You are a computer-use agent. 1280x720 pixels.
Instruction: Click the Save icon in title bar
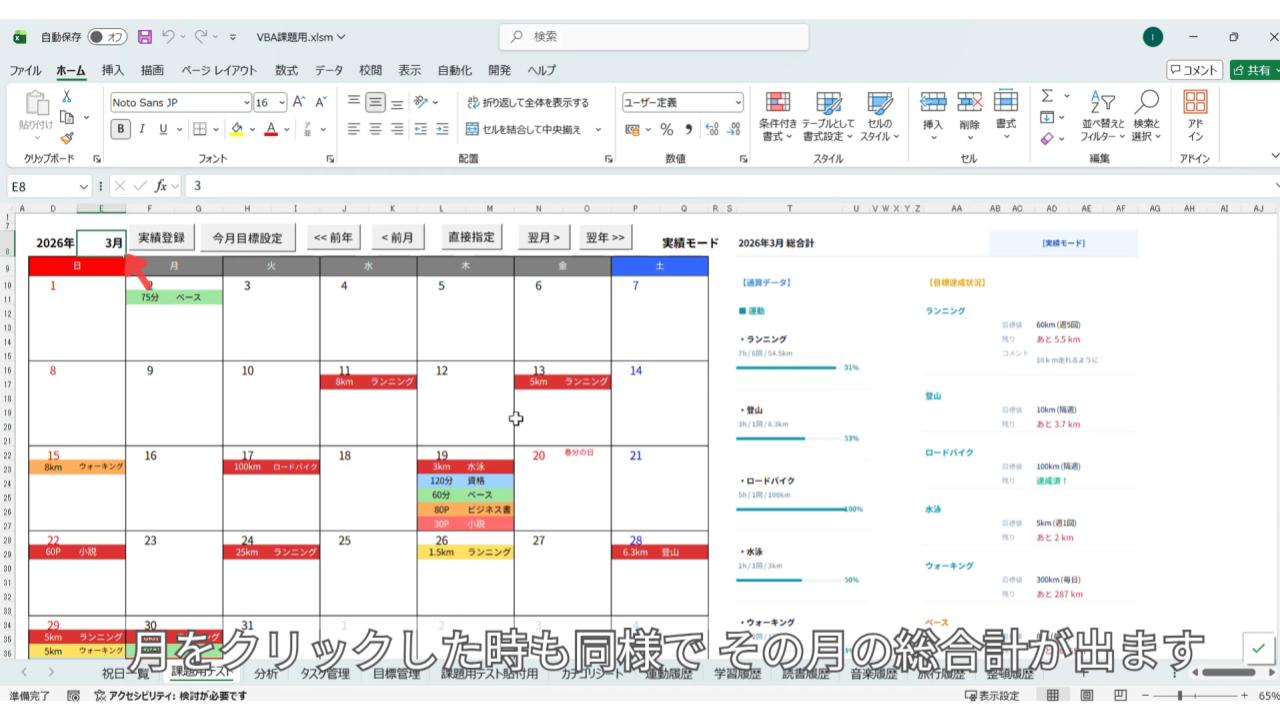[145, 37]
